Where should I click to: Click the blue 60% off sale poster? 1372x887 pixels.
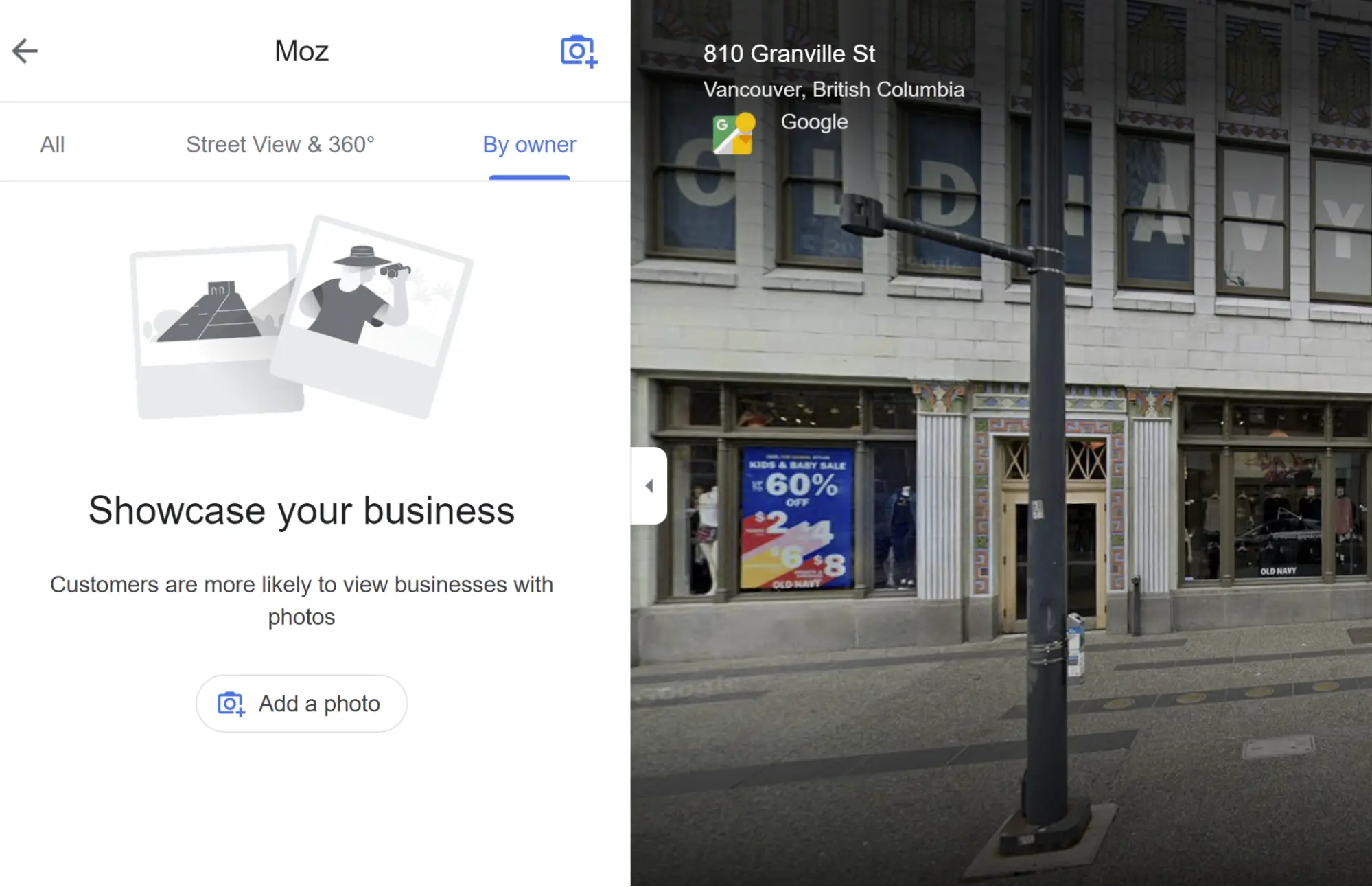(797, 518)
